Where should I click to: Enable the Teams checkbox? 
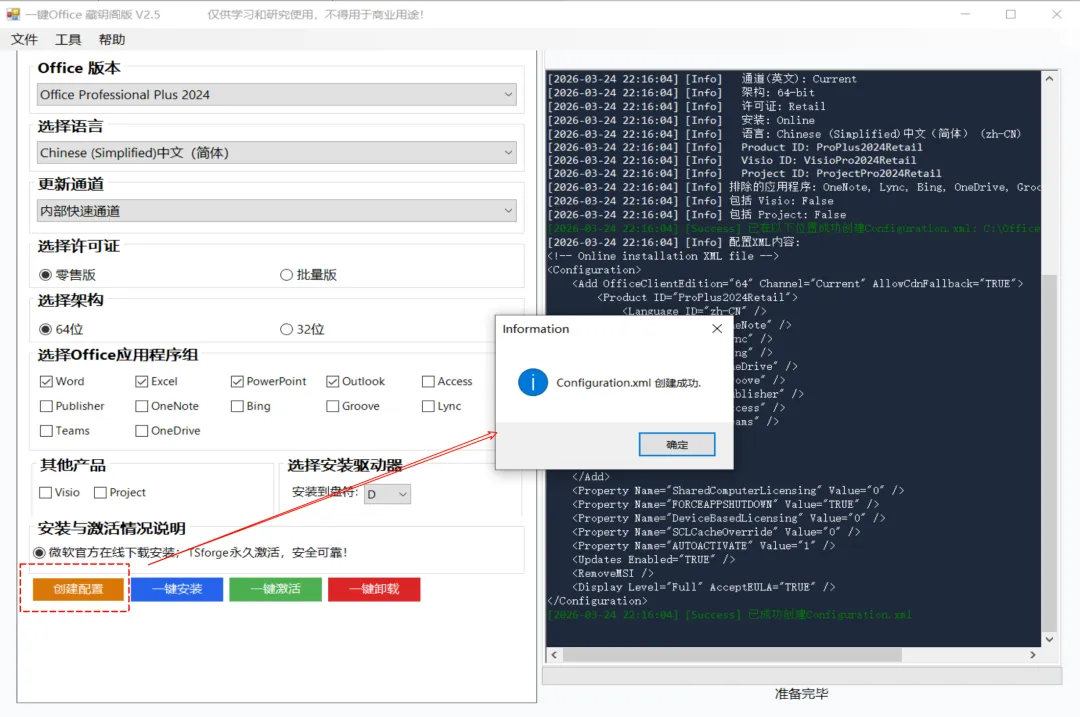tap(46, 431)
